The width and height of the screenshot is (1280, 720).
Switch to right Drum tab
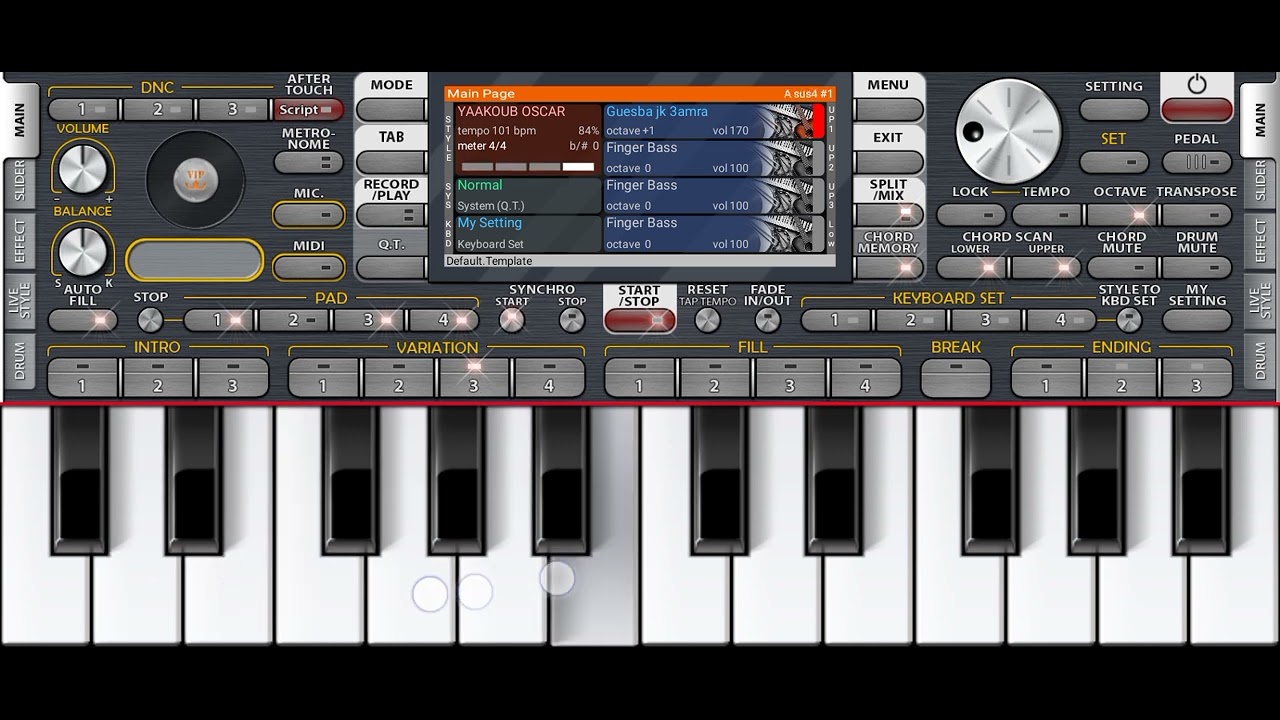tap(1260, 362)
